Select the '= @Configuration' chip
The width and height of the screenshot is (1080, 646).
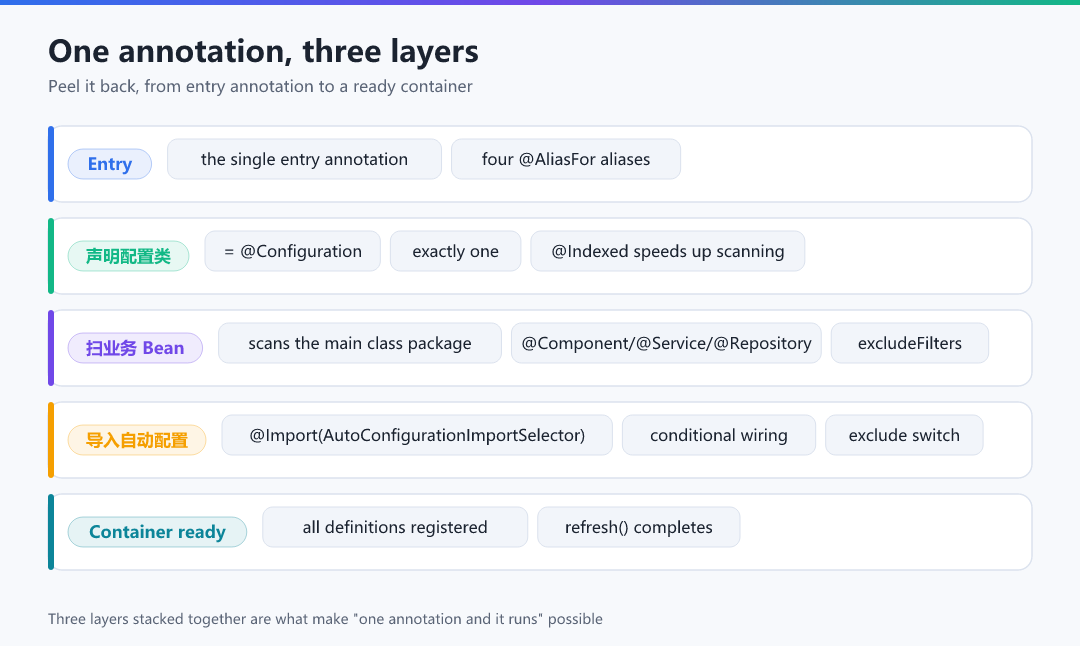[293, 251]
